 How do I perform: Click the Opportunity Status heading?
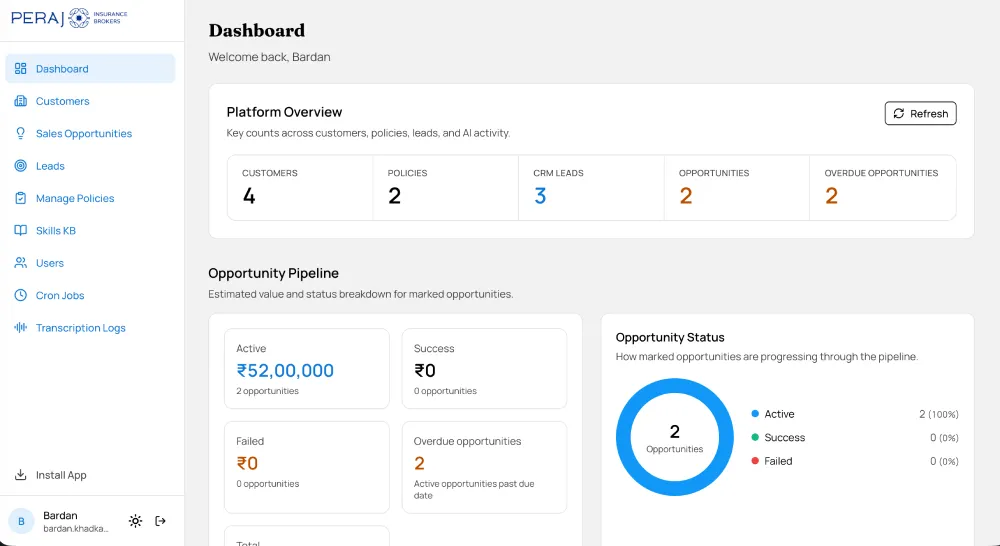[670, 337]
